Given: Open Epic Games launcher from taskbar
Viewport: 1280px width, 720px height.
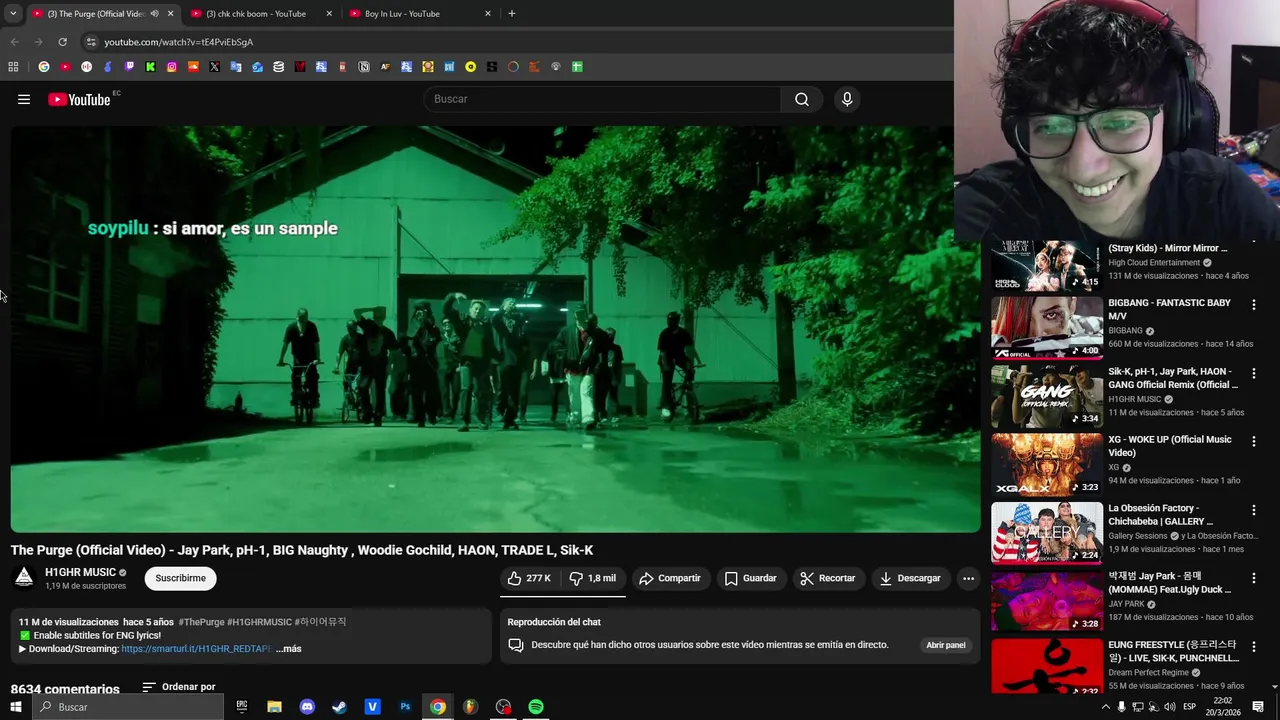Looking at the screenshot, I should (242, 707).
